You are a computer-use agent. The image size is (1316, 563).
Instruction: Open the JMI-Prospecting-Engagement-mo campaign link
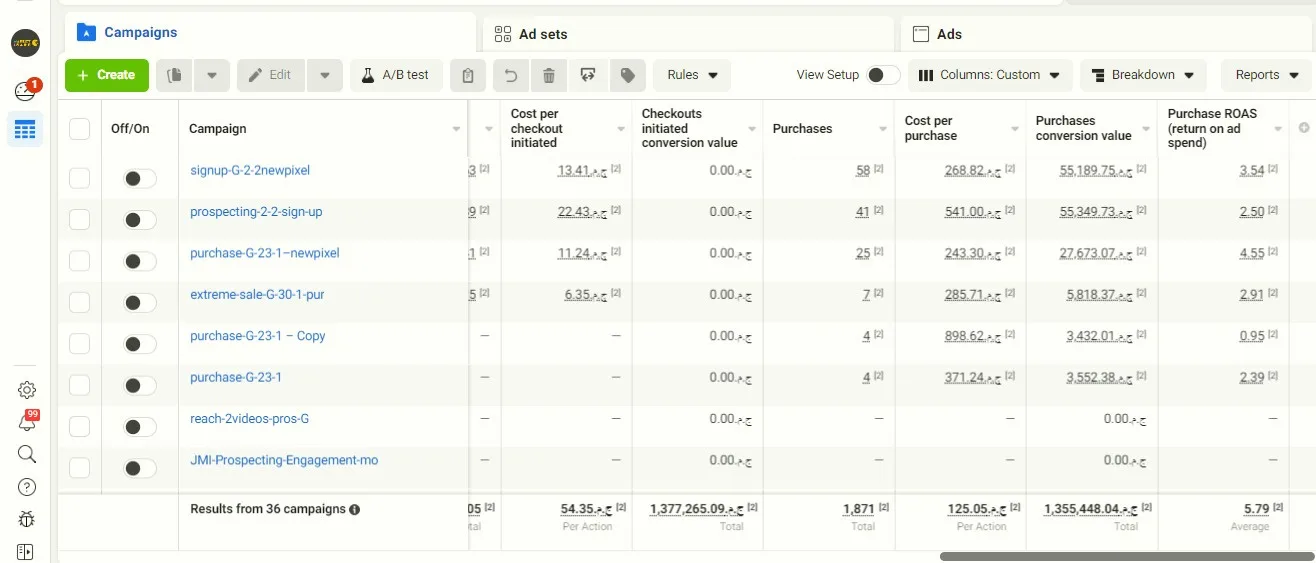coord(284,460)
